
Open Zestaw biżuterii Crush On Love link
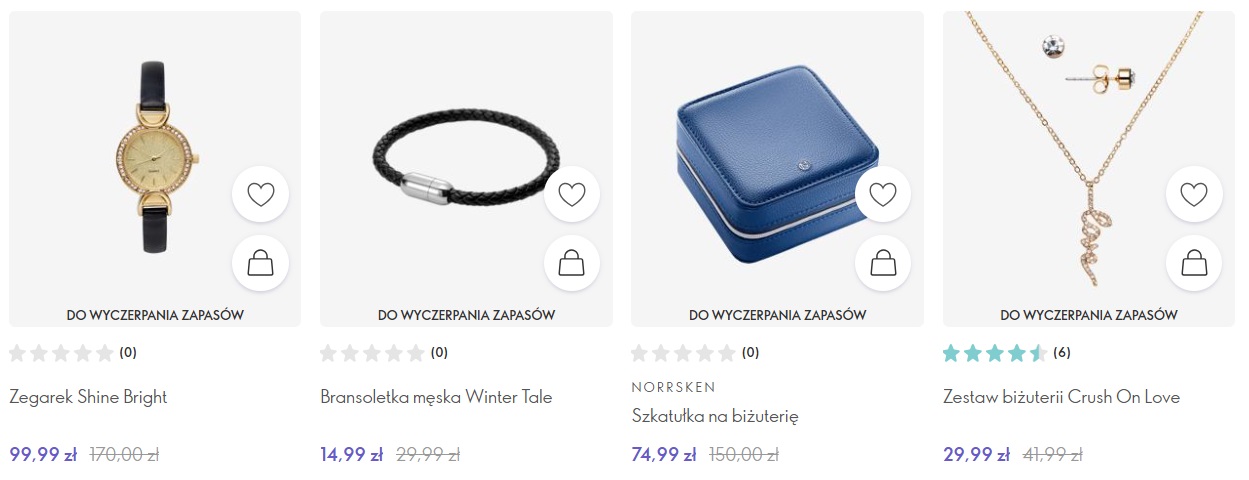click(1061, 397)
